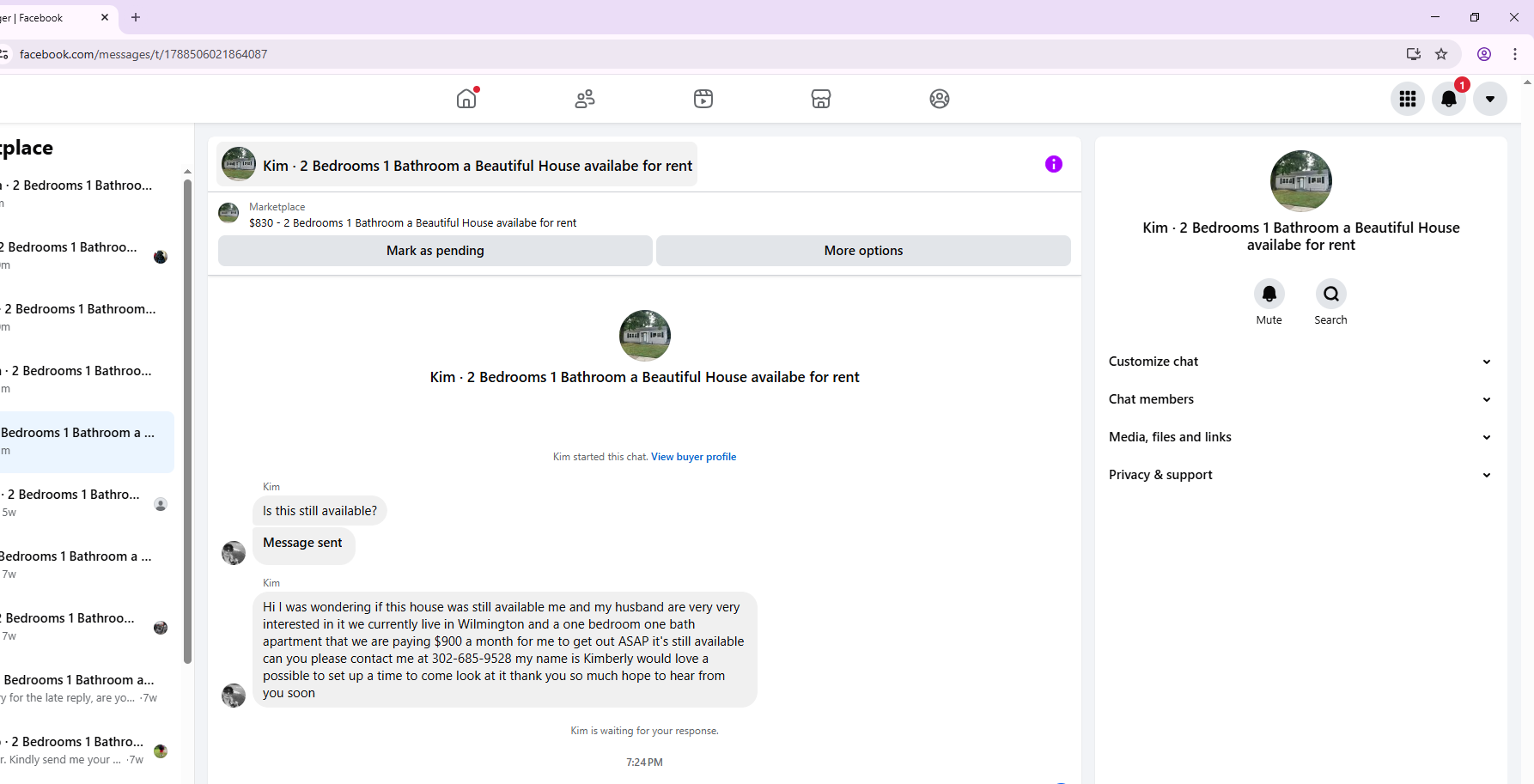Open a new browser tab
Screen dimensions: 1534x784
click(136, 17)
